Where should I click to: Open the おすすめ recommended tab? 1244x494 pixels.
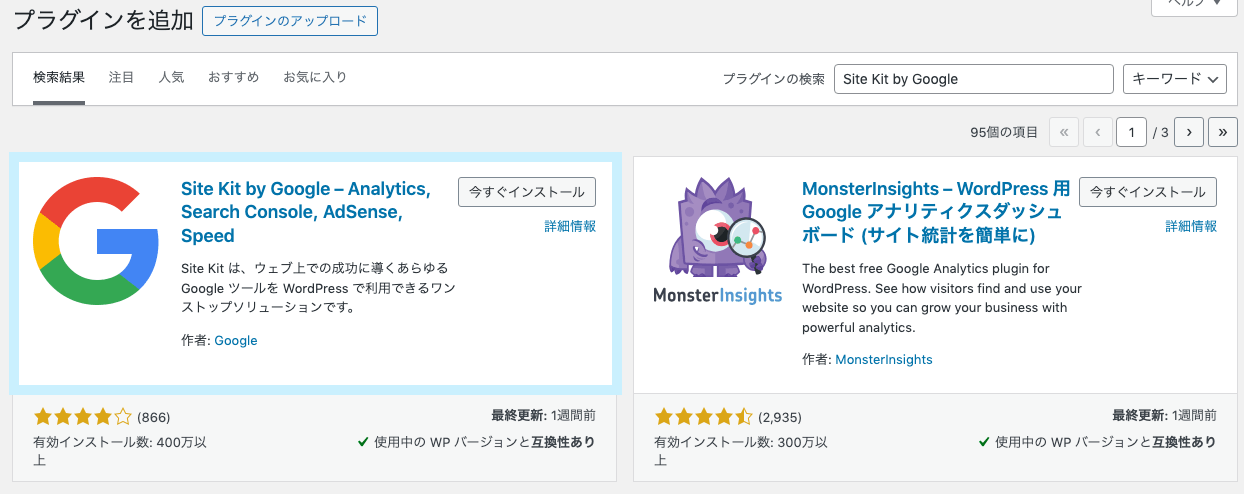click(234, 77)
